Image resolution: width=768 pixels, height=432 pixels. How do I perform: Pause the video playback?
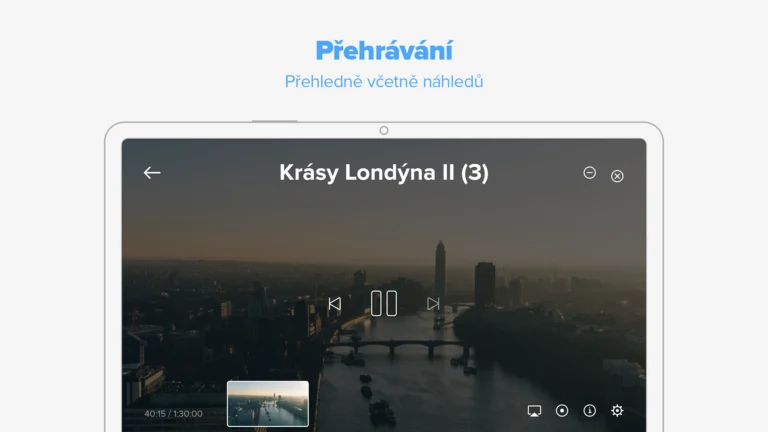click(x=384, y=303)
